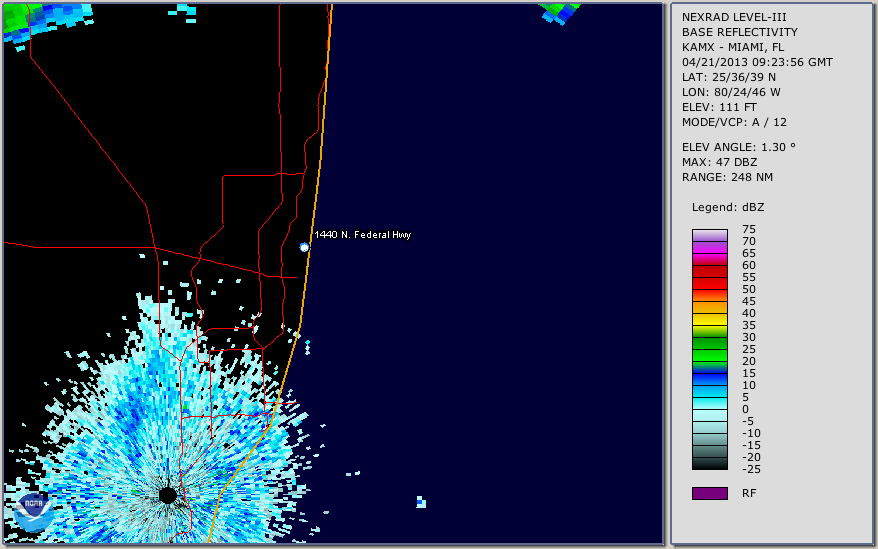Click the 75 legend value label
The width and height of the screenshot is (878, 549).
point(749,229)
